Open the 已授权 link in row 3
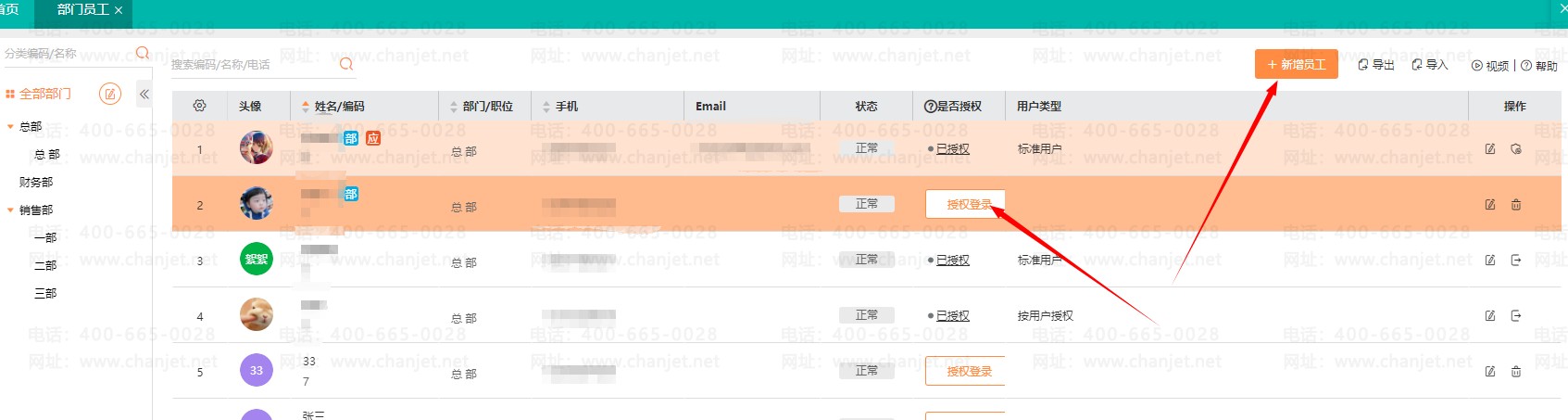The image size is (1568, 420). 952,260
